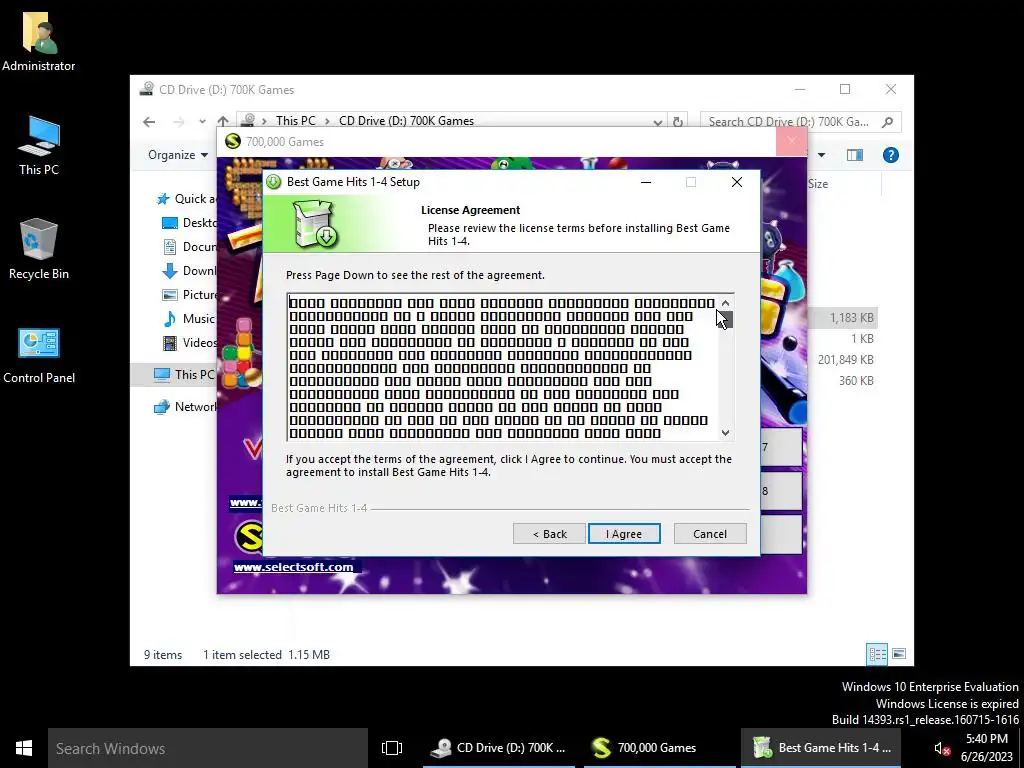The width and height of the screenshot is (1024, 768).
Task: Select the file sized 201,849 KB
Action: [845, 359]
